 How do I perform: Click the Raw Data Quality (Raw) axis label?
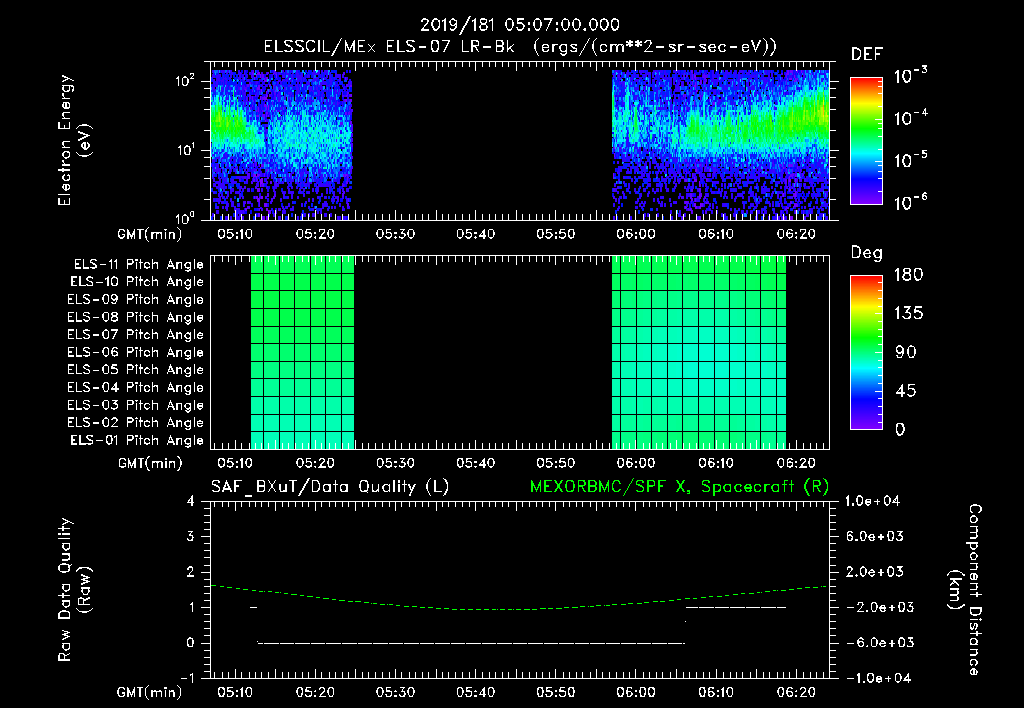74,590
